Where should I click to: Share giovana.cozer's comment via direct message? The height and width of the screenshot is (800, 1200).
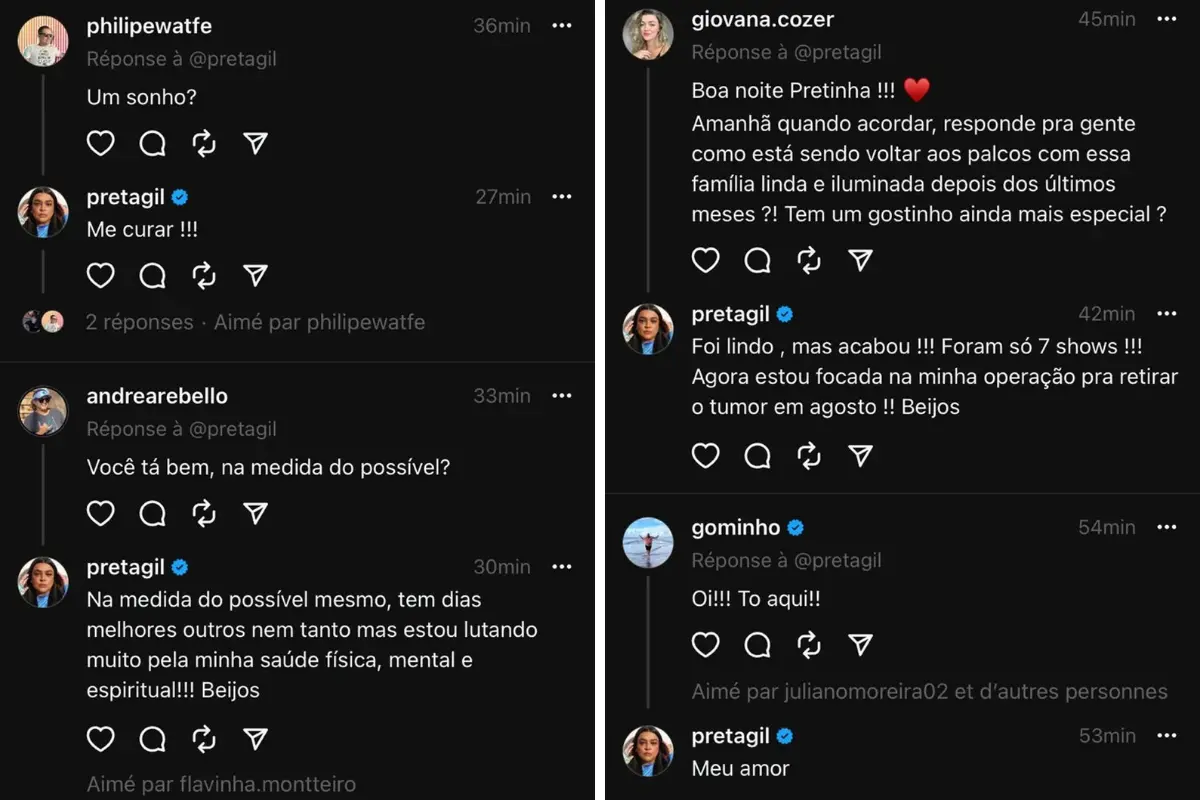pyautogui.click(x=861, y=260)
